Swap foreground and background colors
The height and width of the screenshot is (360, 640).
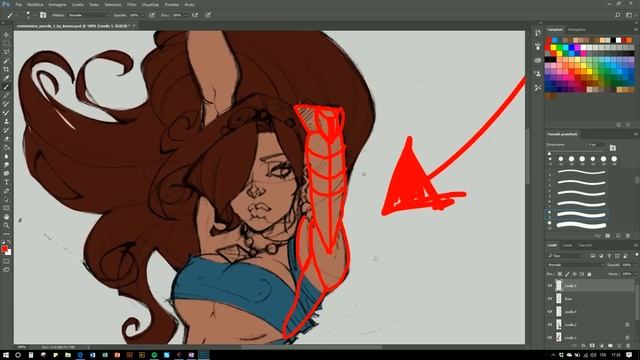tap(9, 242)
